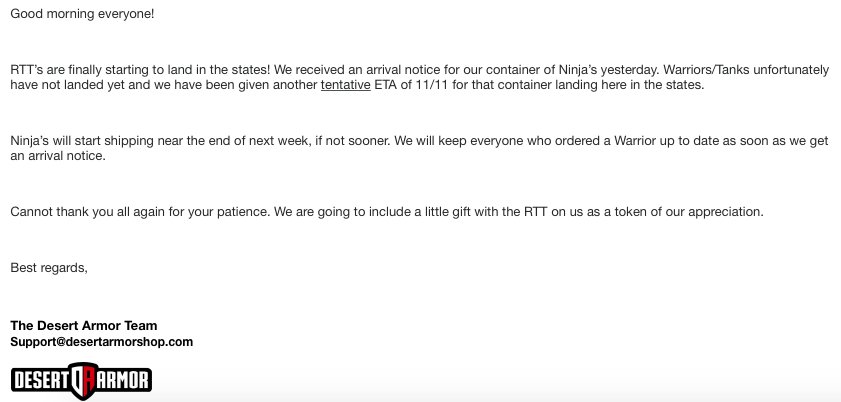Click The Desert Armor Team signature
This screenshot has height=402, width=841.
pyautogui.click(x=84, y=325)
